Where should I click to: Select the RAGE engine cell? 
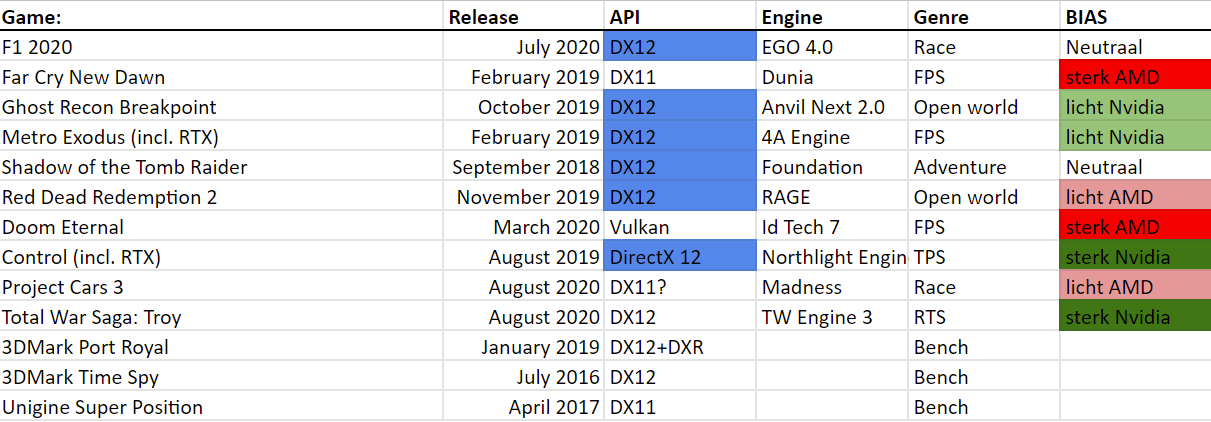tap(832, 196)
